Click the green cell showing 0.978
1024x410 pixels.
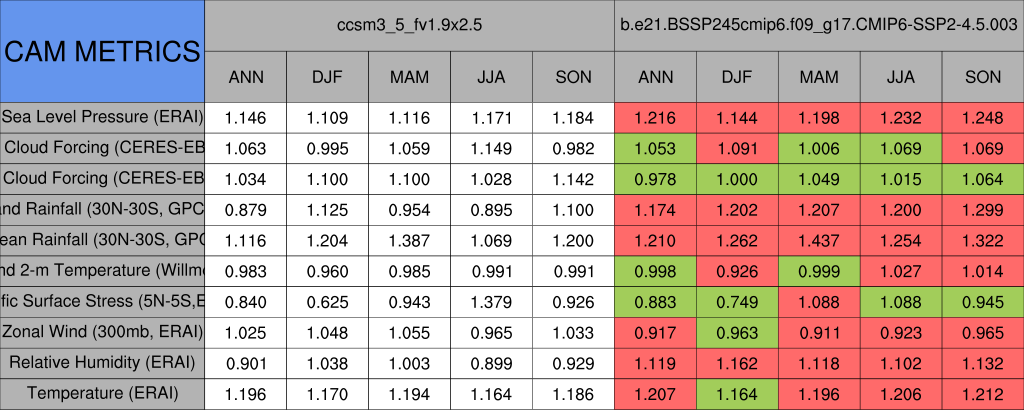(656, 178)
